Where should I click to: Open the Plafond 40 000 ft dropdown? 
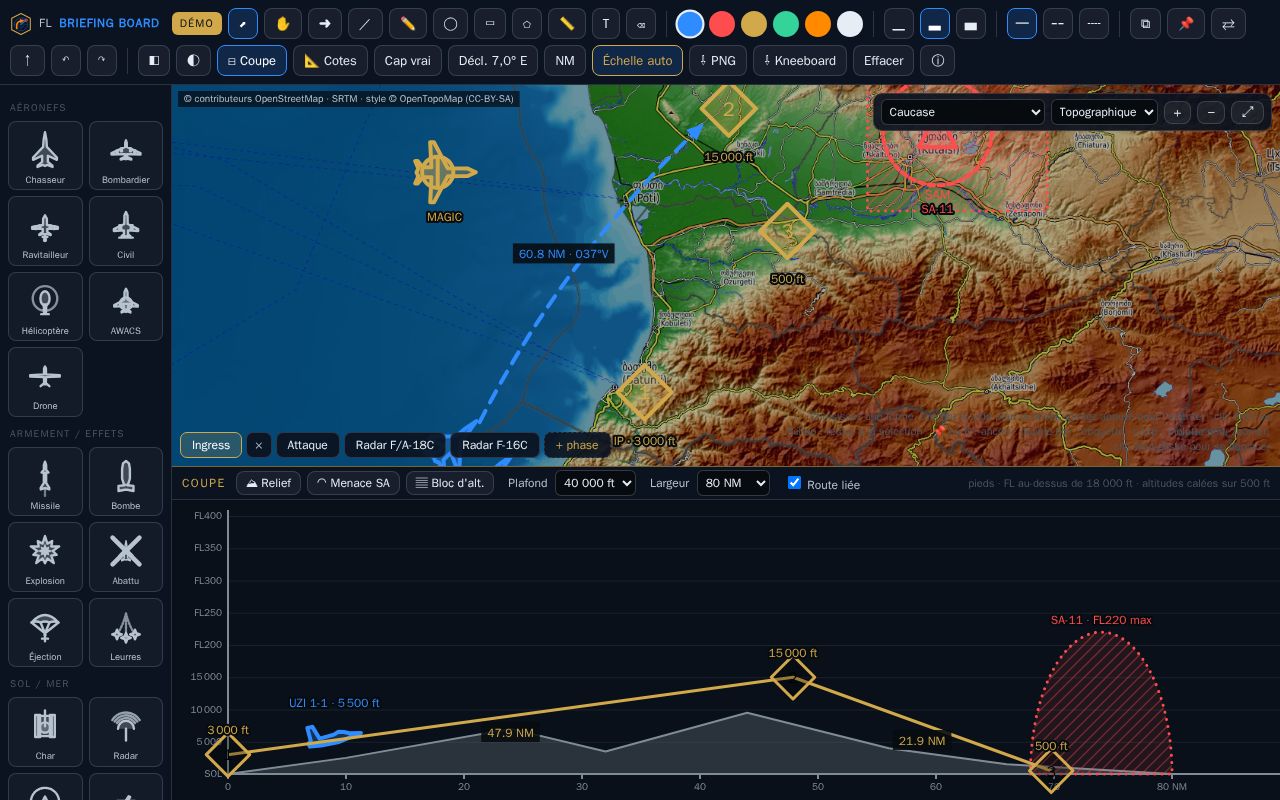pyautogui.click(x=595, y=483)
